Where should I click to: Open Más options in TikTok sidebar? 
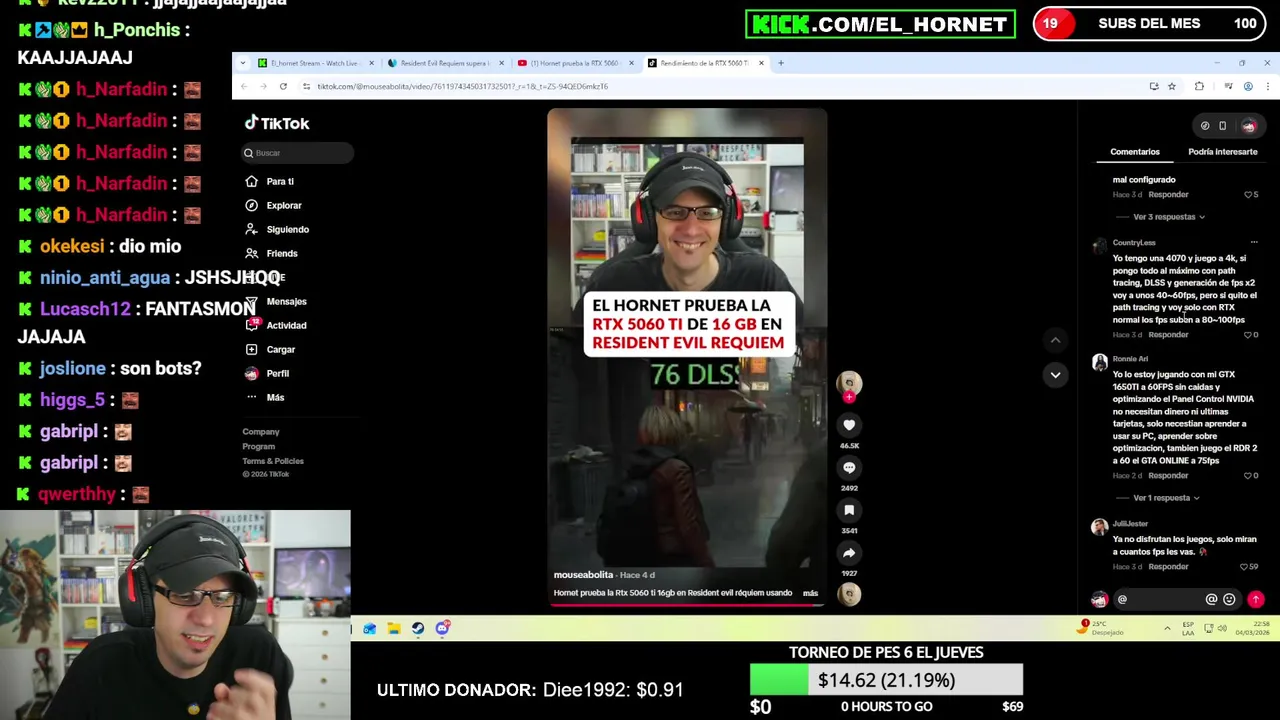[265, 397]
